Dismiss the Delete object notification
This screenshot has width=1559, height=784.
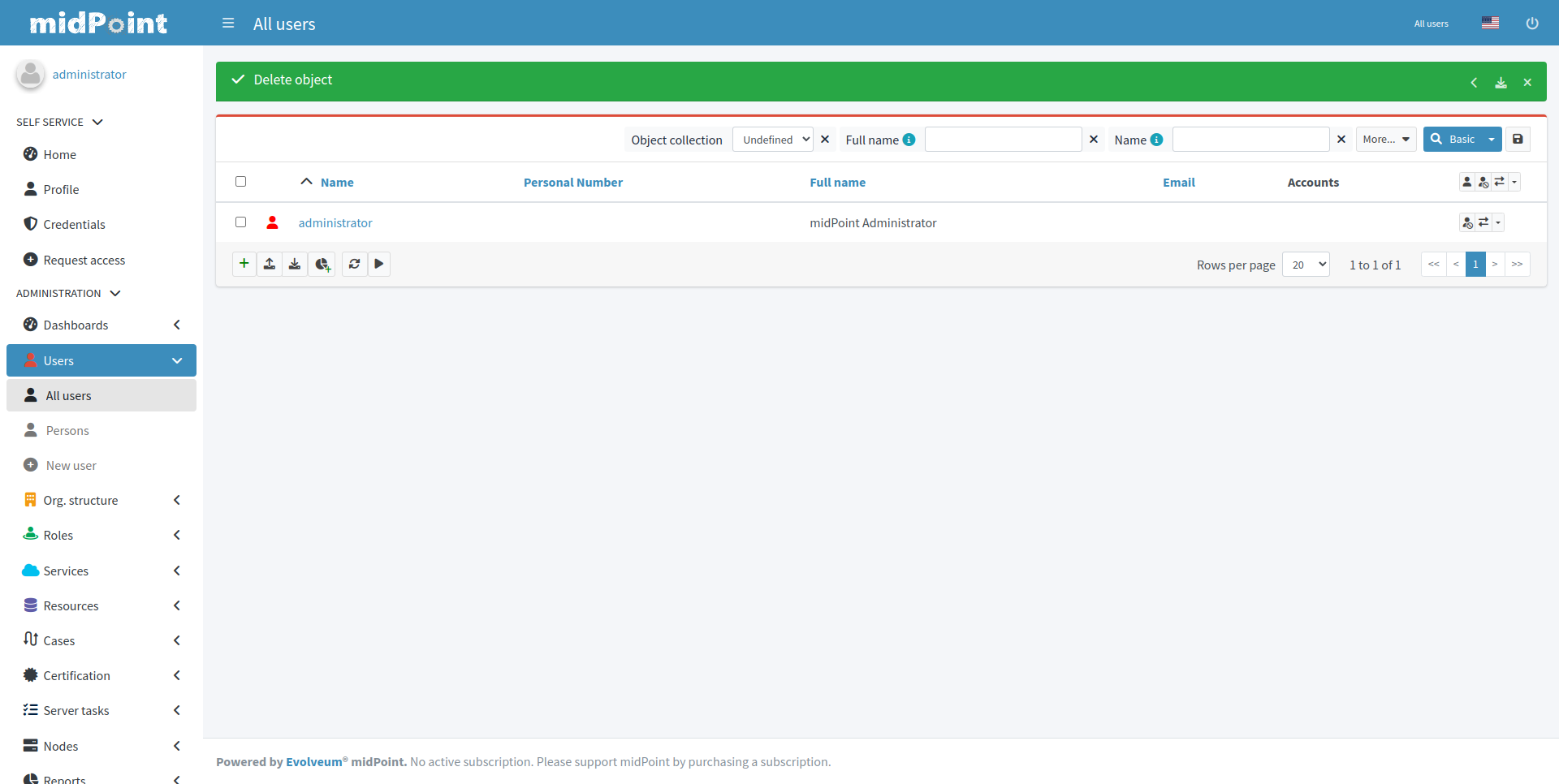pos(1527,83)
